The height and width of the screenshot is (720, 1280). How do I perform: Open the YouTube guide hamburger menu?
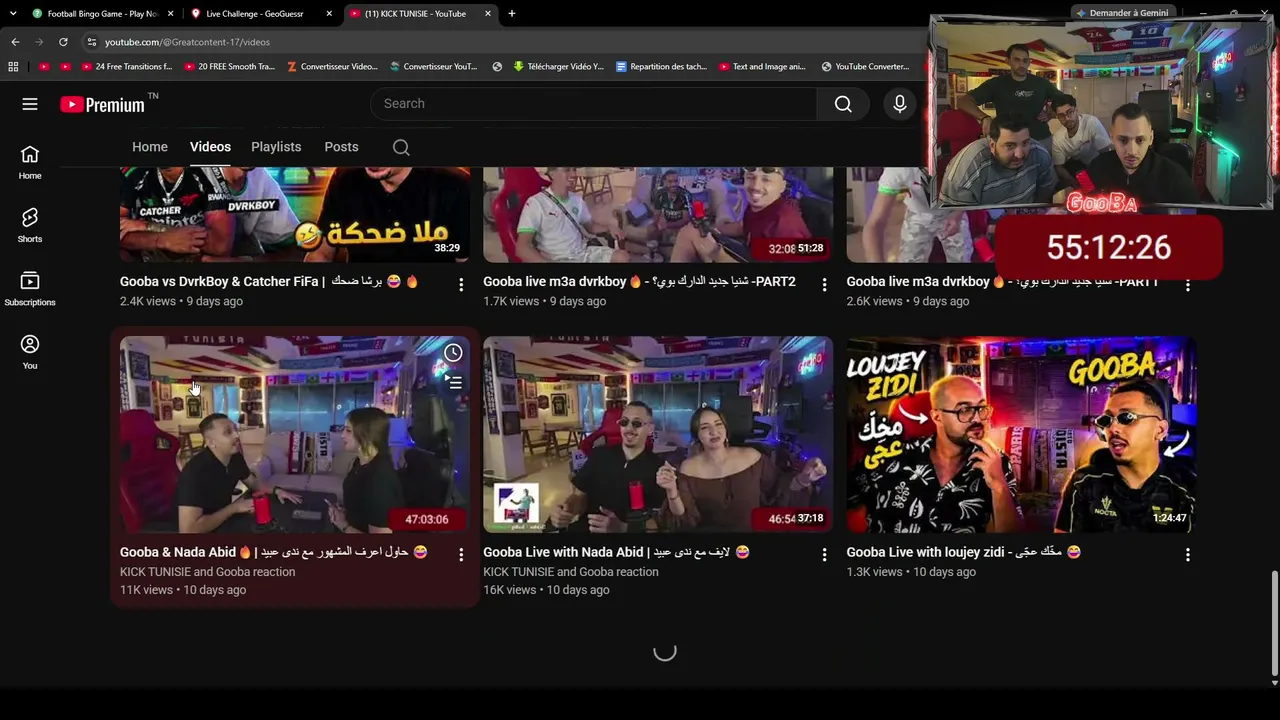(x=30, y=104)
